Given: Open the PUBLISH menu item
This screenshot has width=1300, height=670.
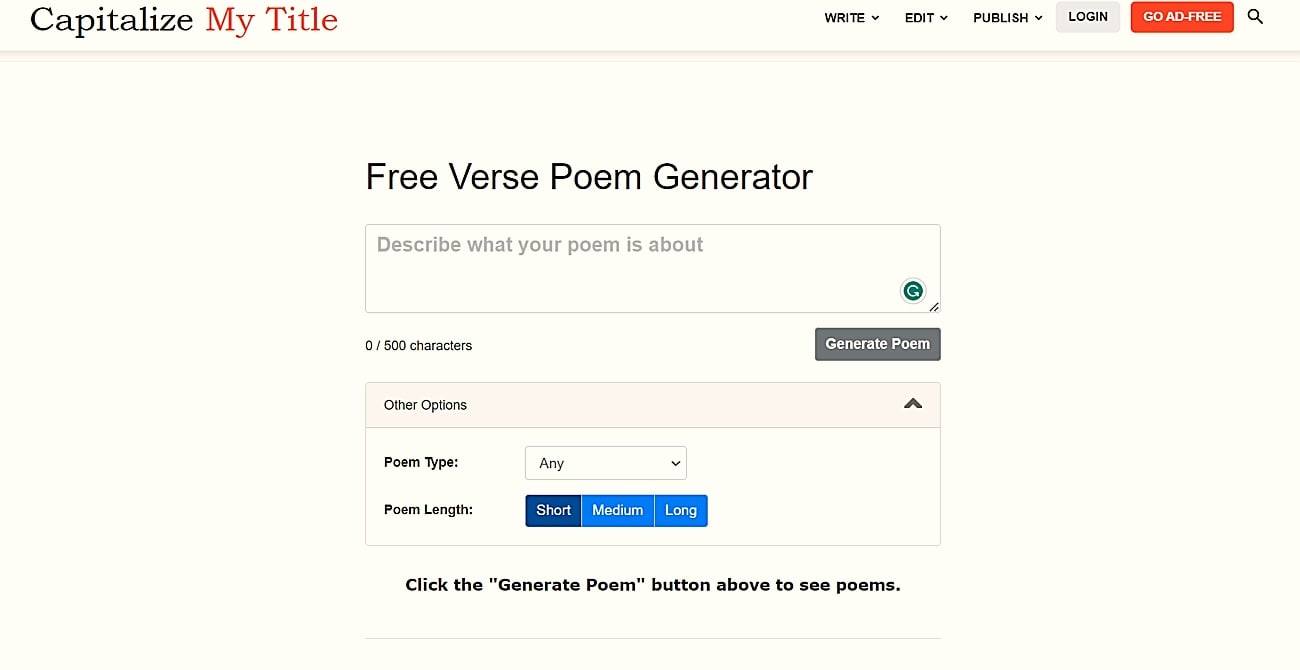Looking at the screenshot, I should point(1007,17).
